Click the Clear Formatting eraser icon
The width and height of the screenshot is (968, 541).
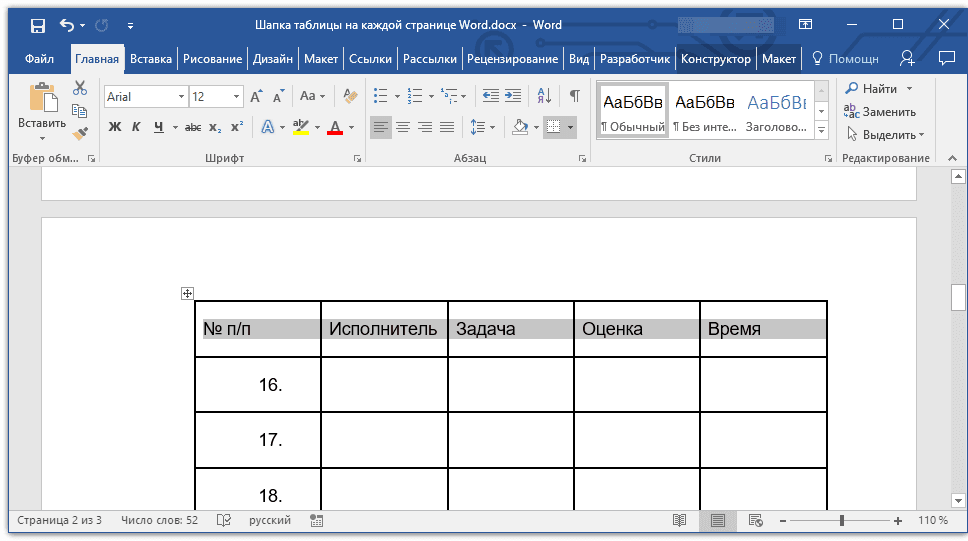tap(349, 97)
